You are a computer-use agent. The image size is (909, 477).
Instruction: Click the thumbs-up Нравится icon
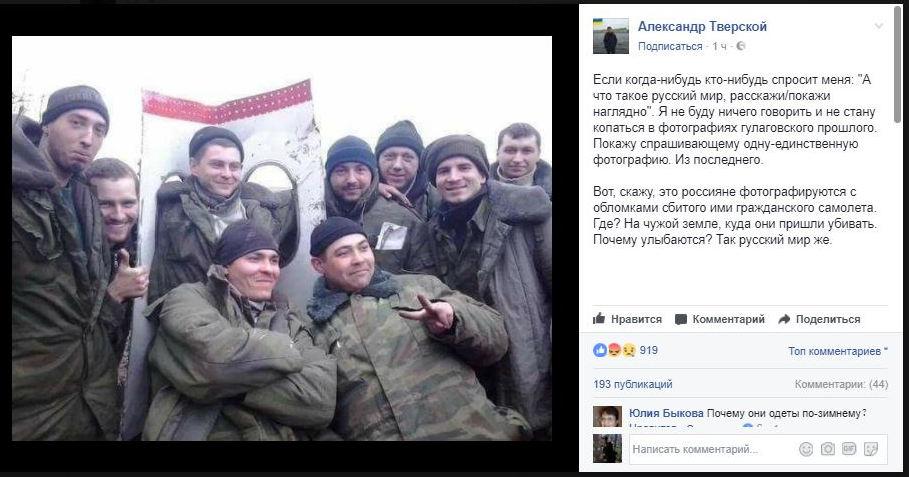pyautogui.click(x=599, y=318)
